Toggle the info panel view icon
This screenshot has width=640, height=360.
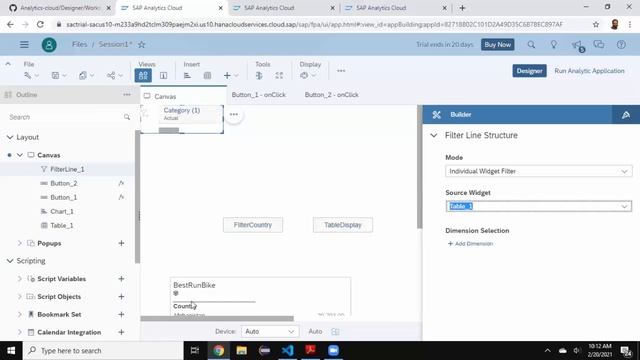(163, 76)
